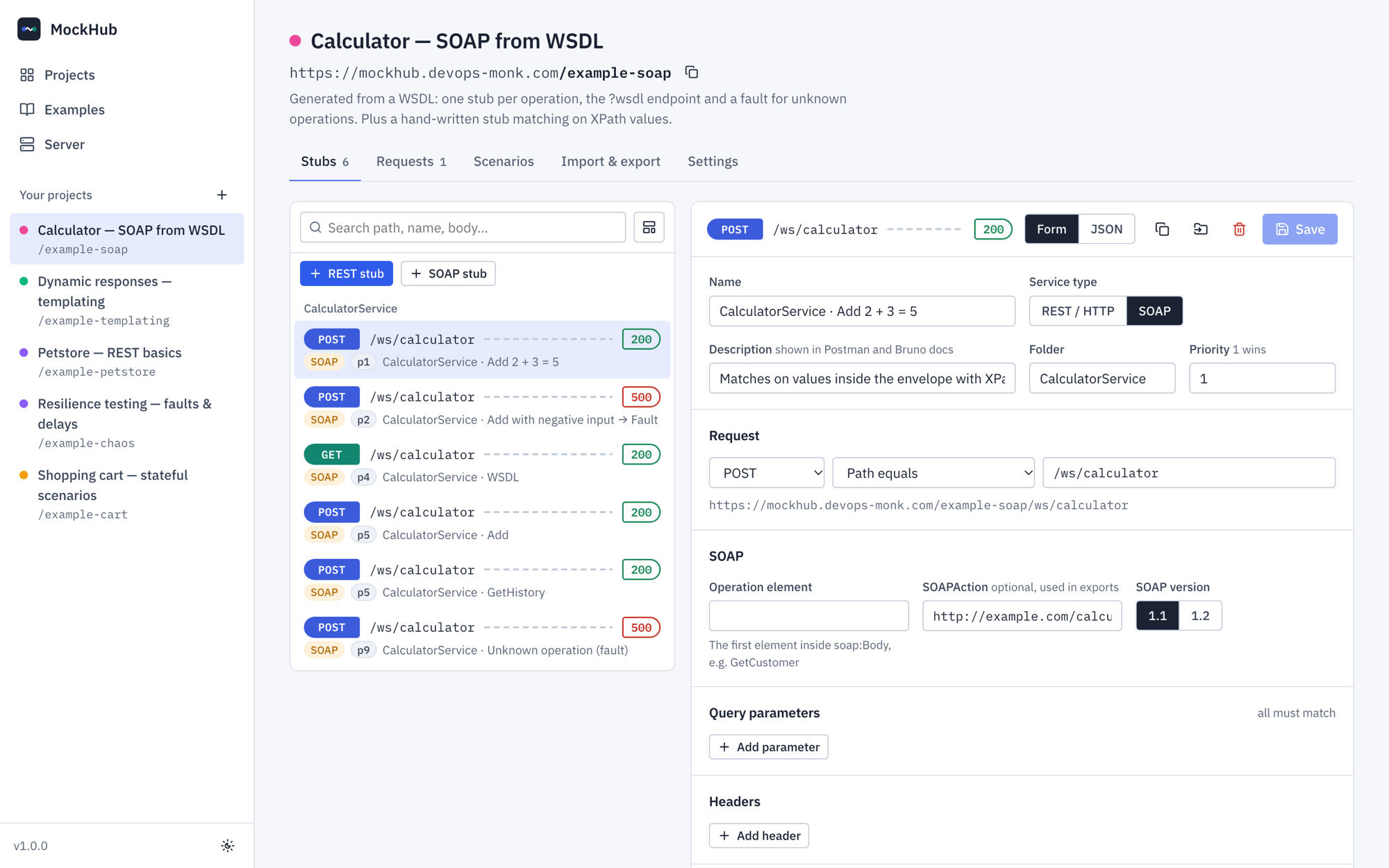1389x868 pixels.
Task: Switch to JSON editor view
Action: tap(1106, 229)
